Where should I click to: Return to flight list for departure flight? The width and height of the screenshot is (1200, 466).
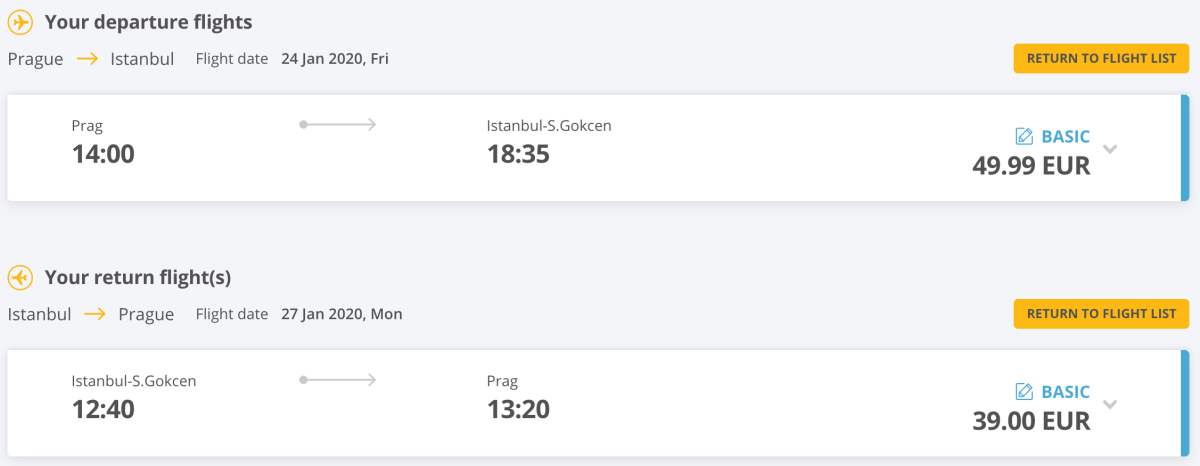point(1101,58)
